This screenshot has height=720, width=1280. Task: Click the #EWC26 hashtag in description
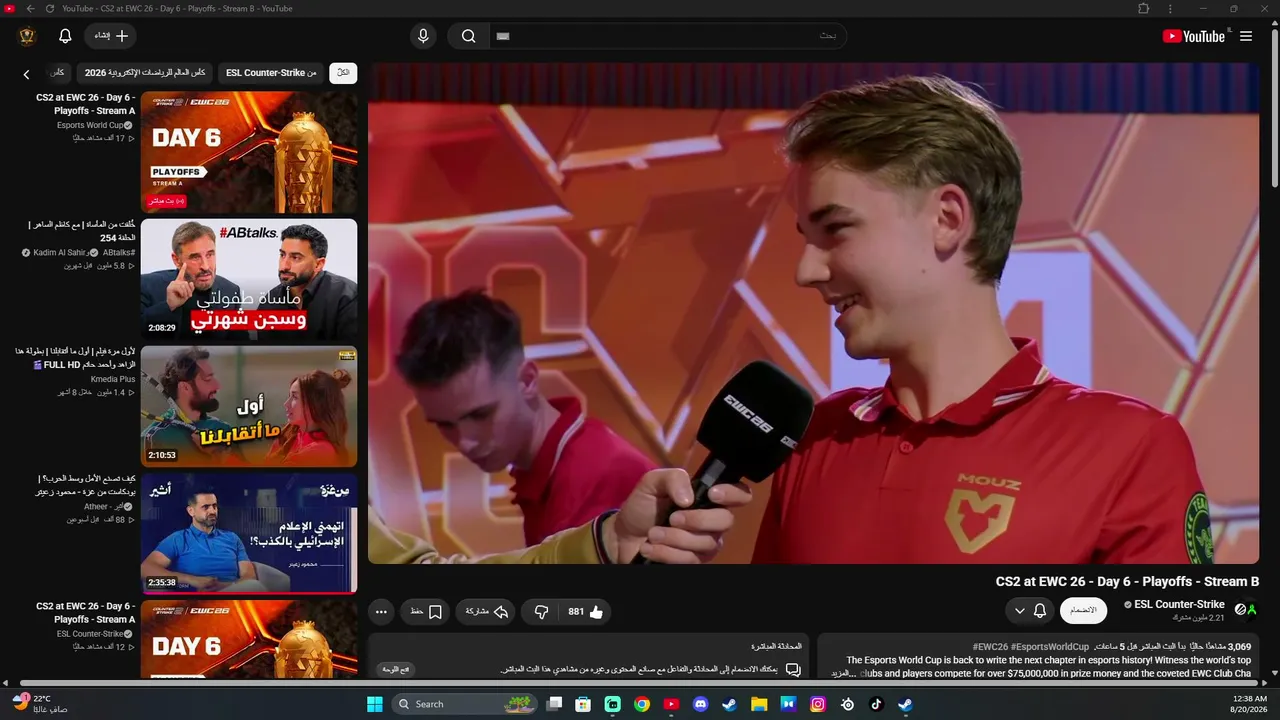[x=989, y=647]
